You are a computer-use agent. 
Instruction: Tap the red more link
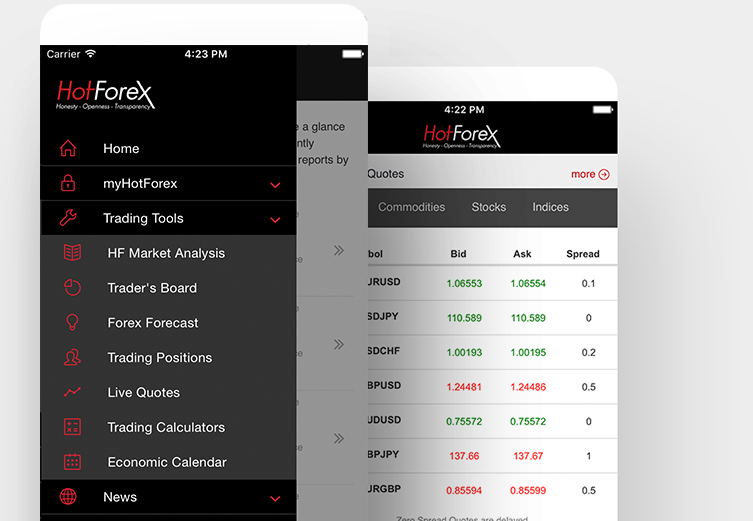click(x=583, y=174)
